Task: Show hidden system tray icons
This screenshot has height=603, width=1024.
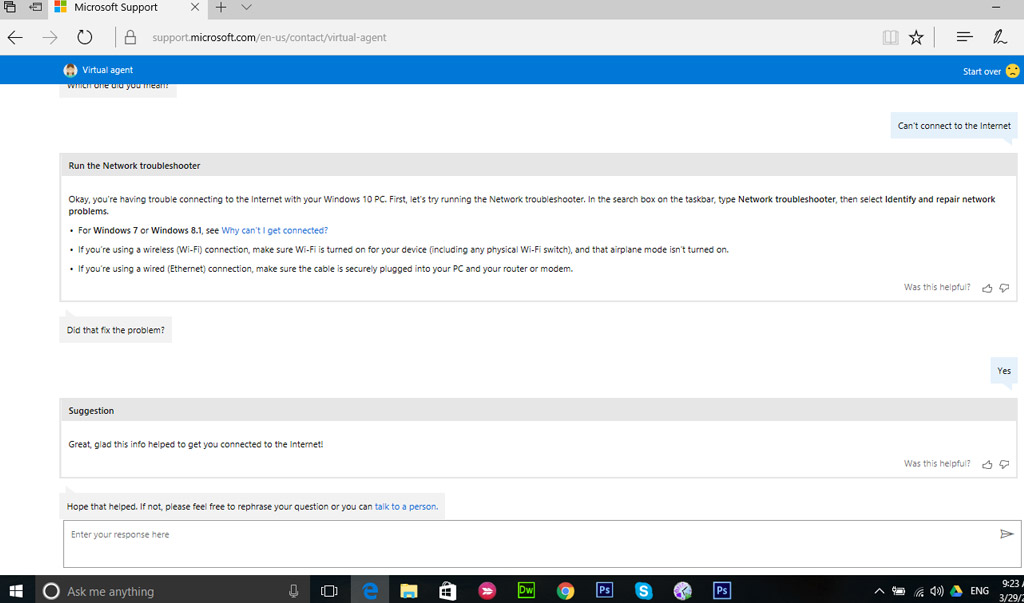Action: [879, 591]
